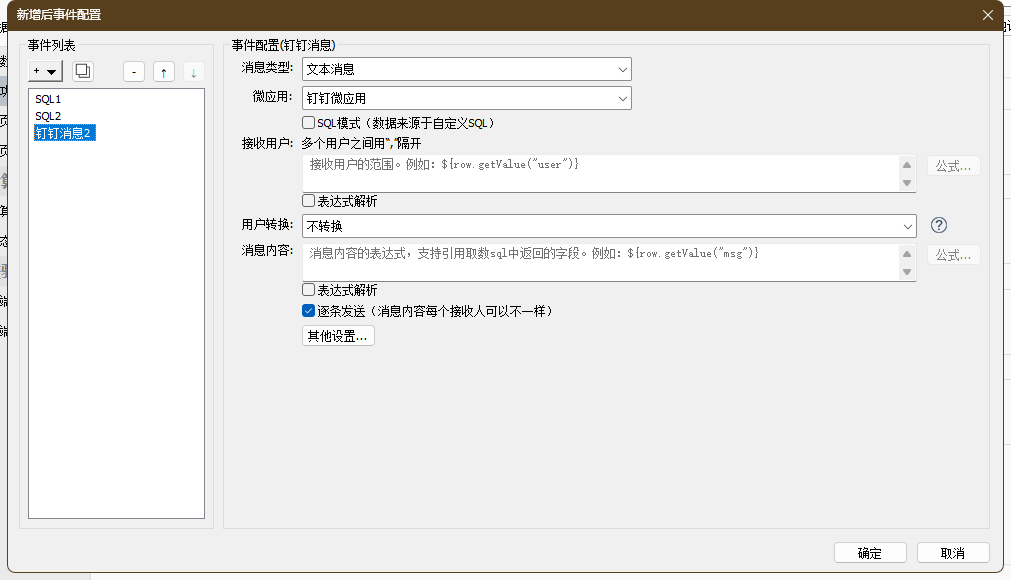Click the 取消 button
The width and height of the screenshot is (1011, 580).
952,553
